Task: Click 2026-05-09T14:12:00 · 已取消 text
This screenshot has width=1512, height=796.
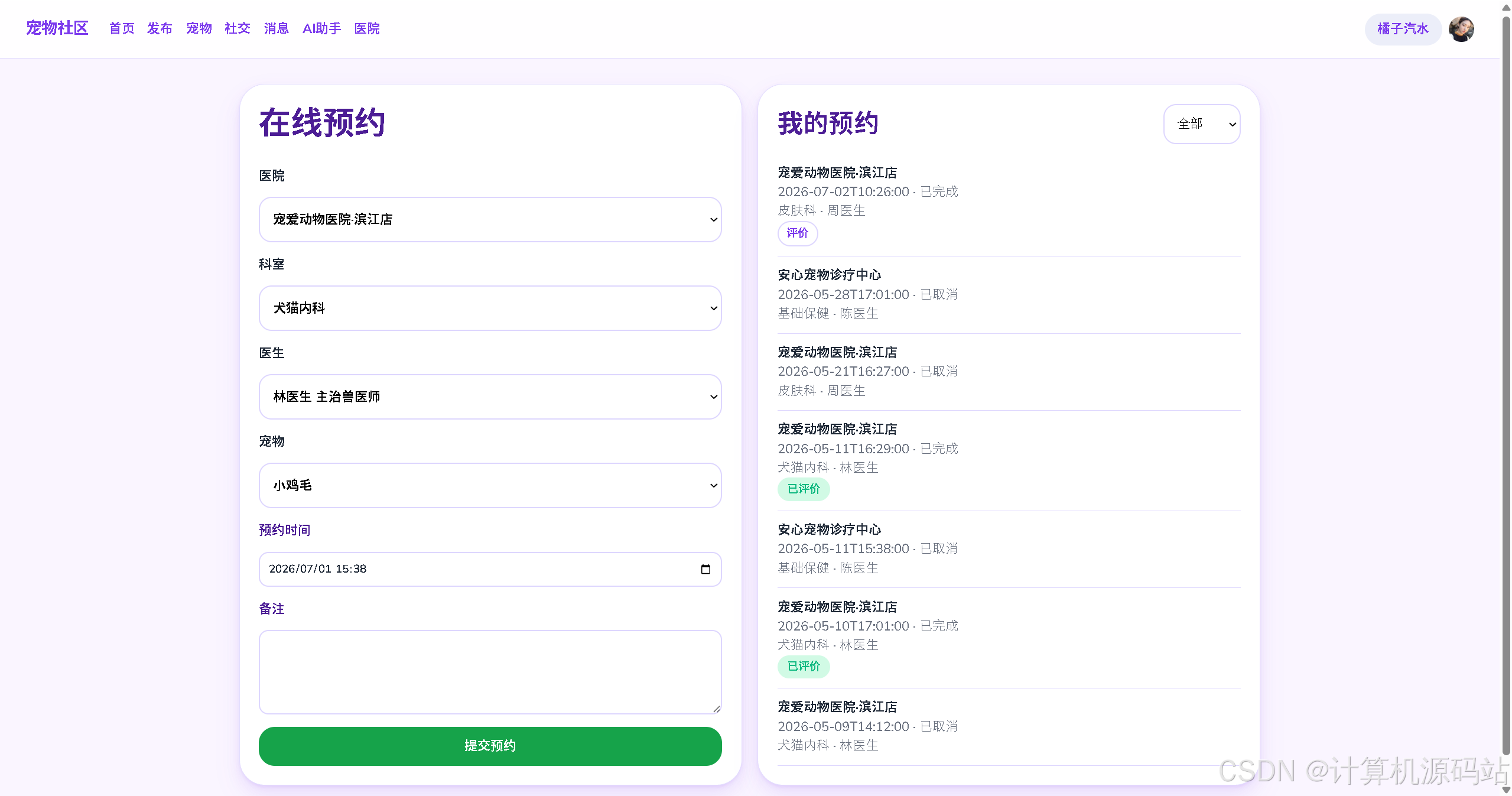Action: (x=867, y=726)
